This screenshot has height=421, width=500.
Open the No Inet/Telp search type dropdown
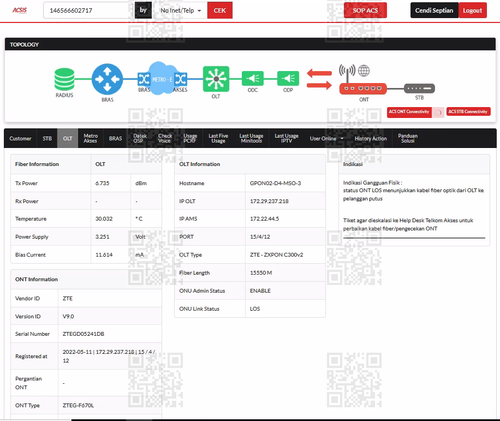tap(181, 10)
